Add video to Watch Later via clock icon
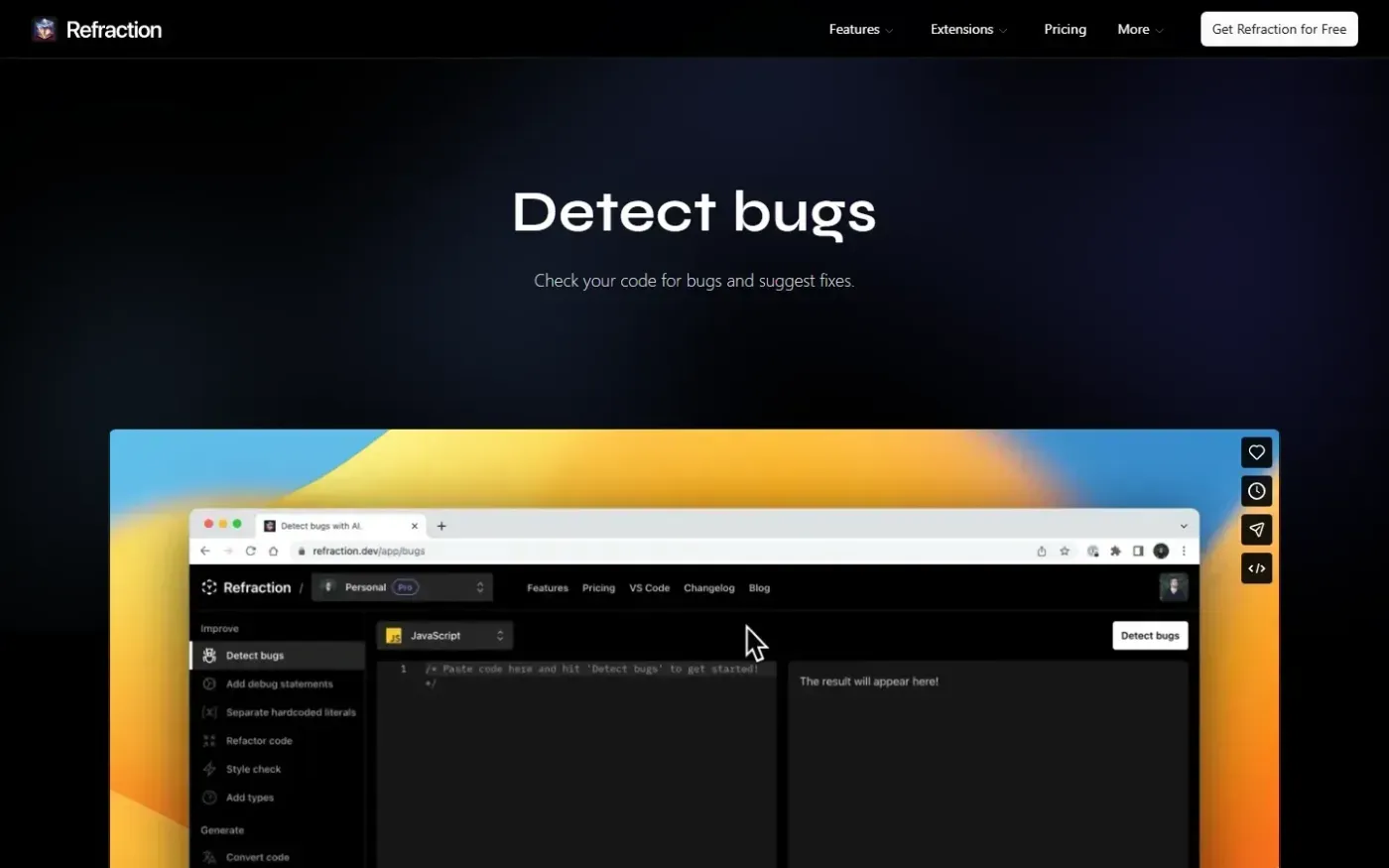 [1256, 491]
